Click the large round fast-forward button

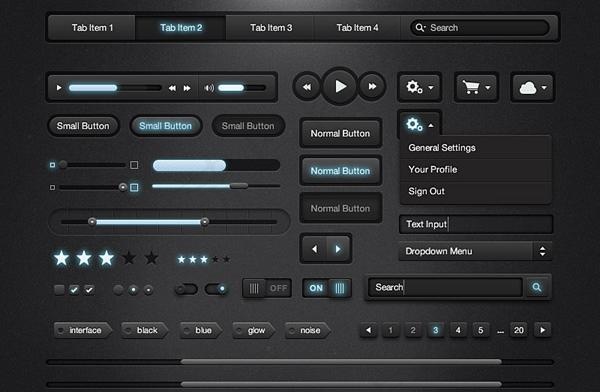click(372, 87)
